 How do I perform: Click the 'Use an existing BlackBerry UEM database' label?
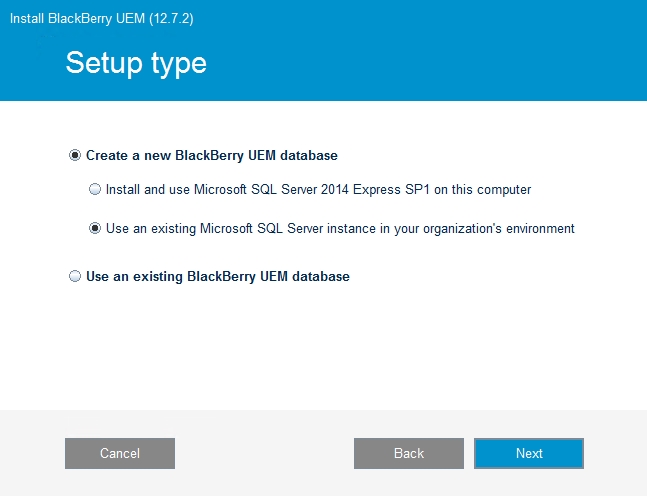pyautogui.click(x=217, y=276)
